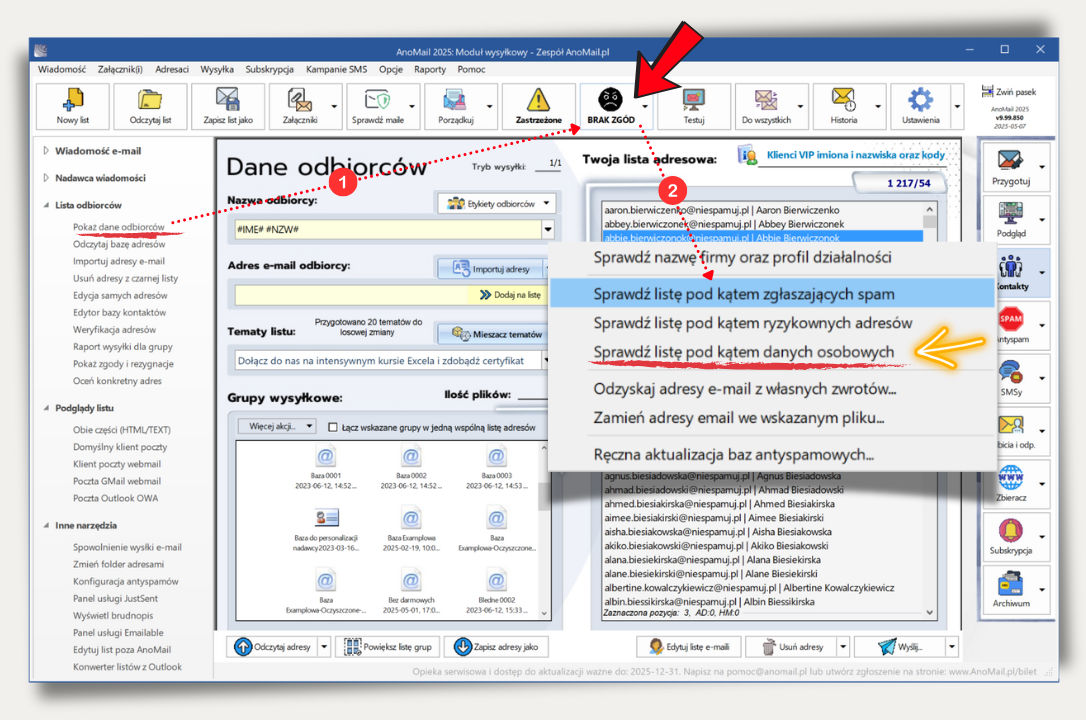The width and height of the screenshot is (1086, 720).
Task: Click the Subskrypcja bell sidebar icon
Action: tap(1011, 530)
